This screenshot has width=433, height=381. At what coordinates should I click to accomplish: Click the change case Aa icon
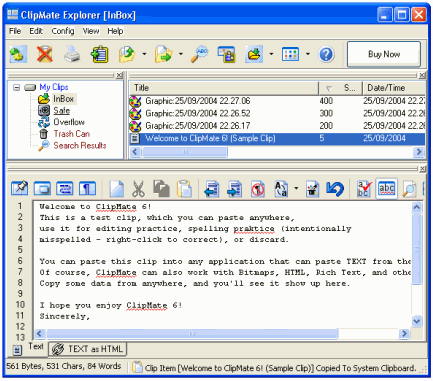coord(281,189)
